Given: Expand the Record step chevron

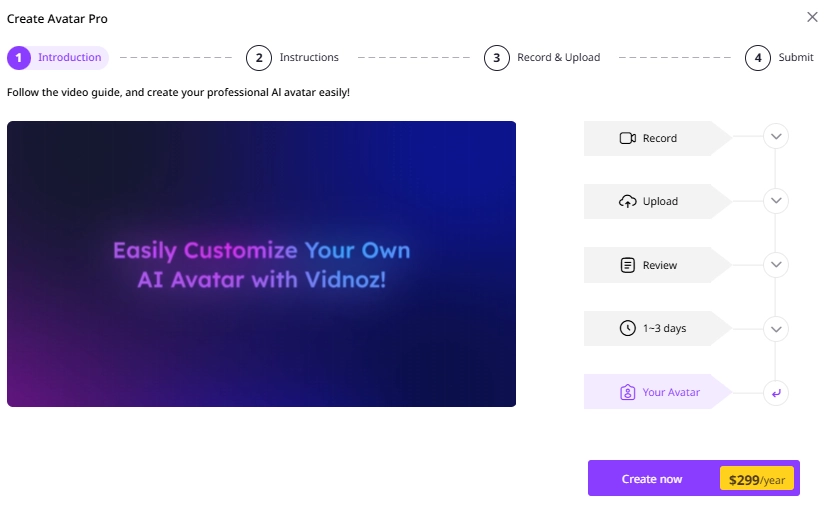Looking at the screenshot, I should coord(776,137).
